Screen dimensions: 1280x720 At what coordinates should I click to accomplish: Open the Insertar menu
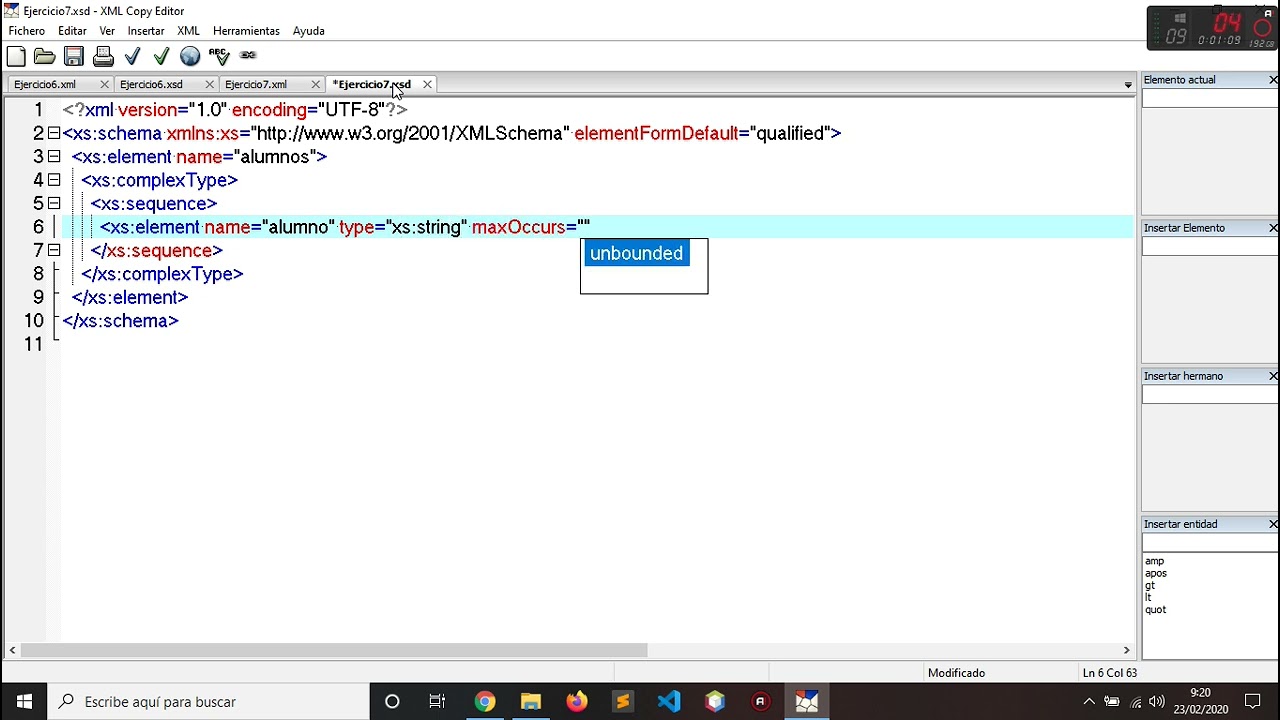[146, 31]
